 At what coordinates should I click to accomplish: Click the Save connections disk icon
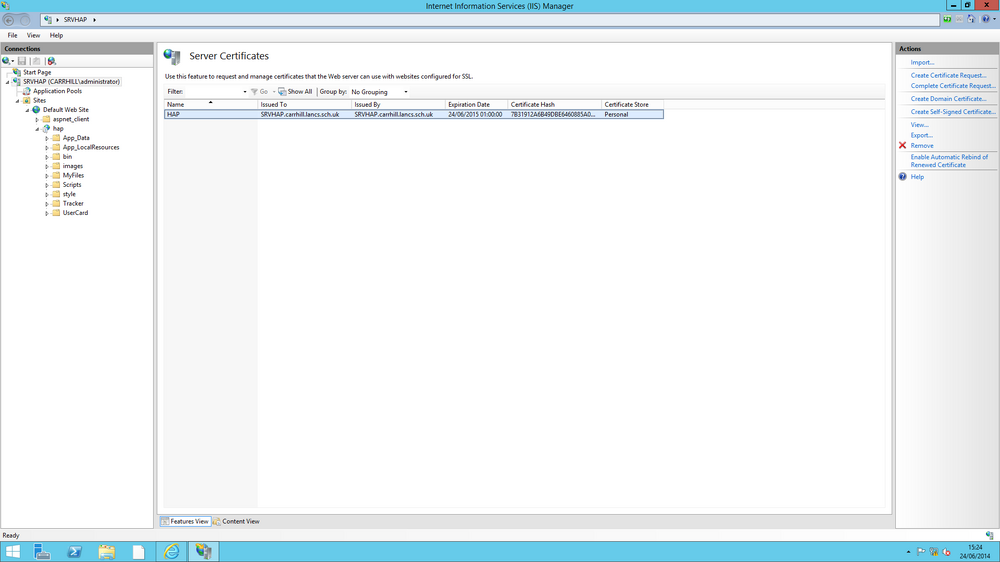(x=22, y=61)
